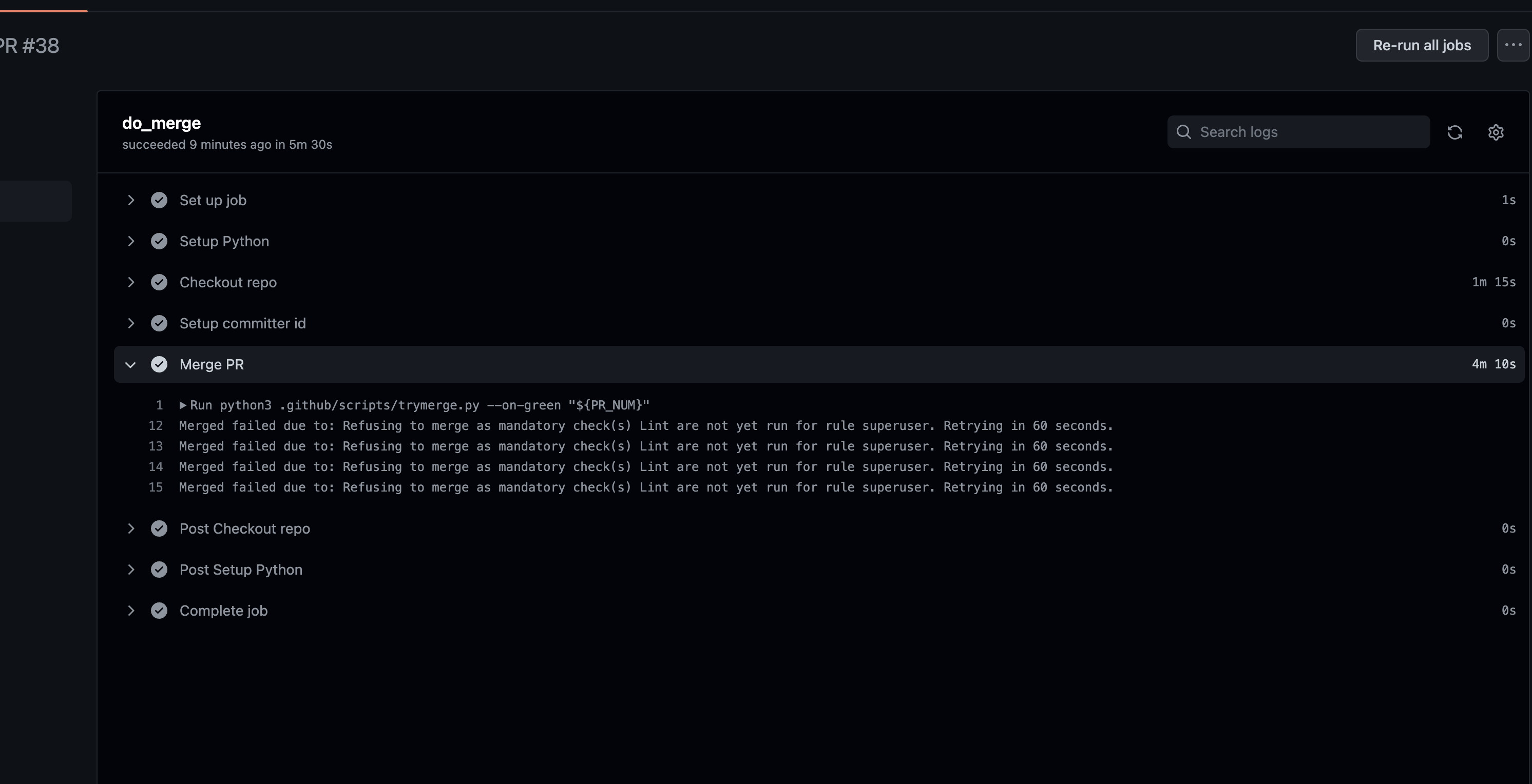Open the log settings gear icon
Screen dimensions: 1532x784
(1496, 132)
